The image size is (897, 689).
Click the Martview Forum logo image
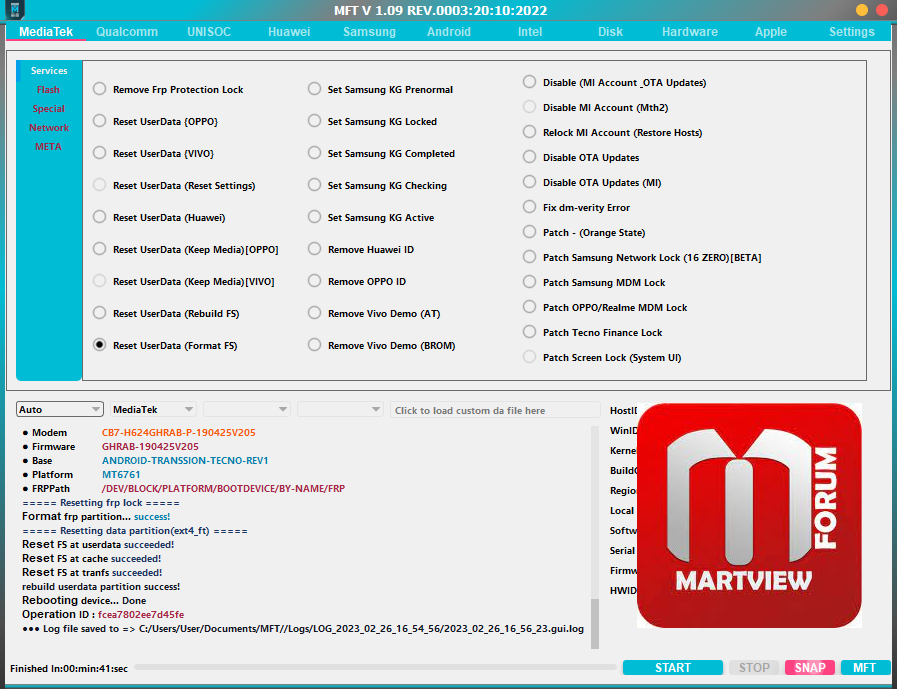click(749, 516)
